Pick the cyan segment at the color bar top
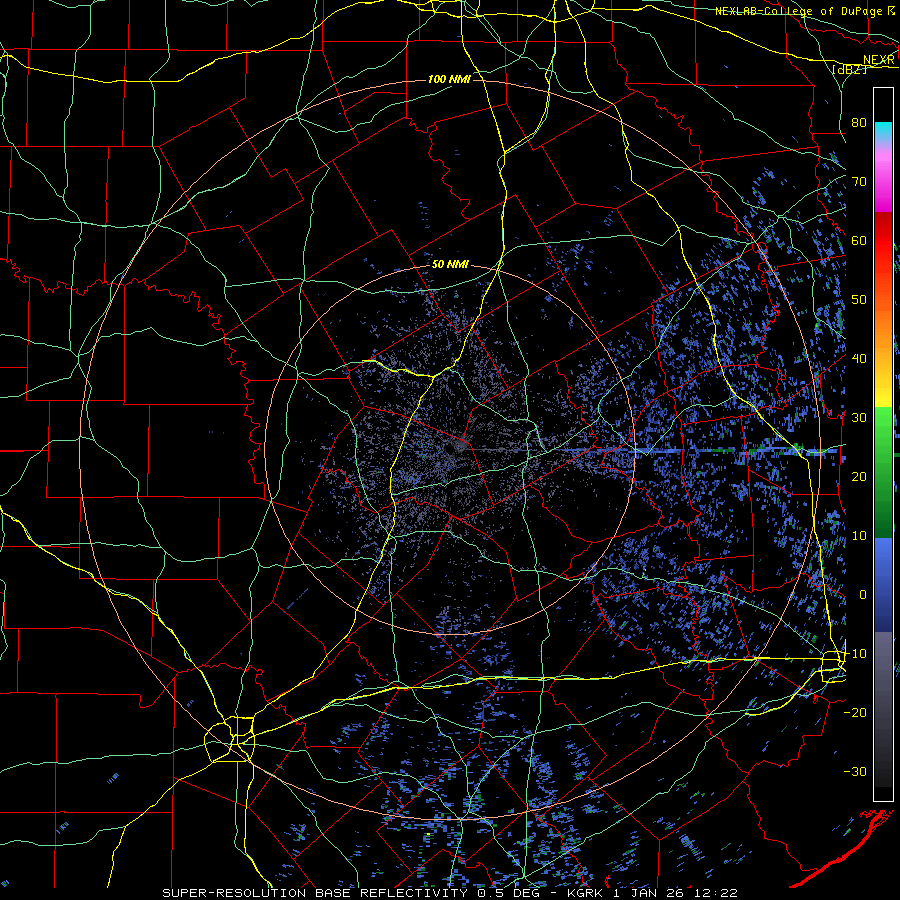This screenshot has width=900, height=900. click(883, 131)
